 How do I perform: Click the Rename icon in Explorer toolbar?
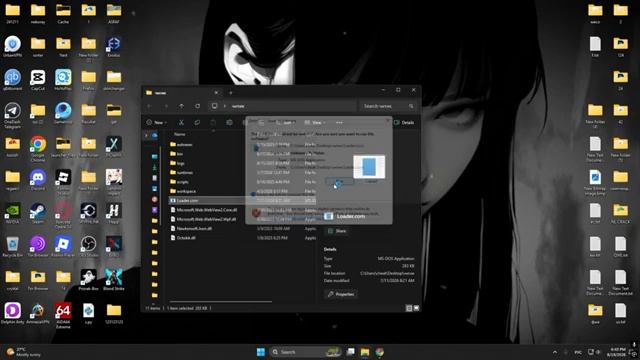tap(229, 122)
